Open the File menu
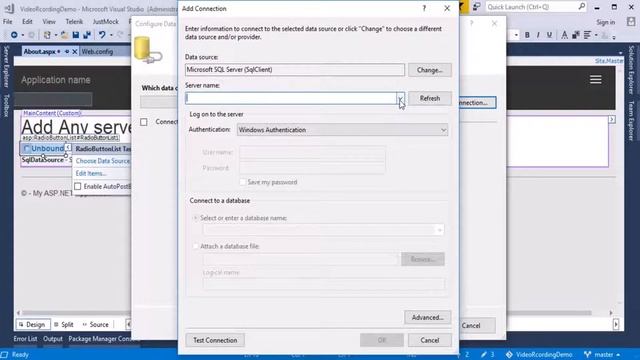This screenshot has width=640, height=360. (8, 22)
